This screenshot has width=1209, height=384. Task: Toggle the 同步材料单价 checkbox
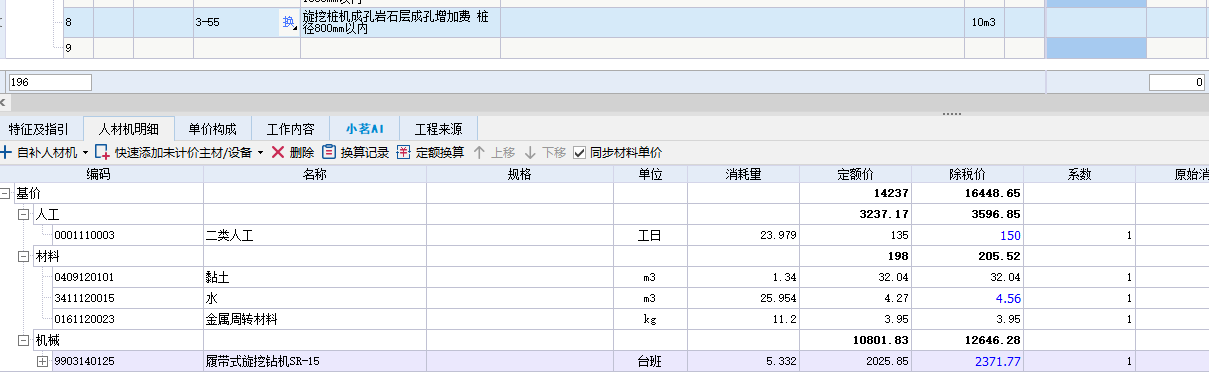coord(580,153)
